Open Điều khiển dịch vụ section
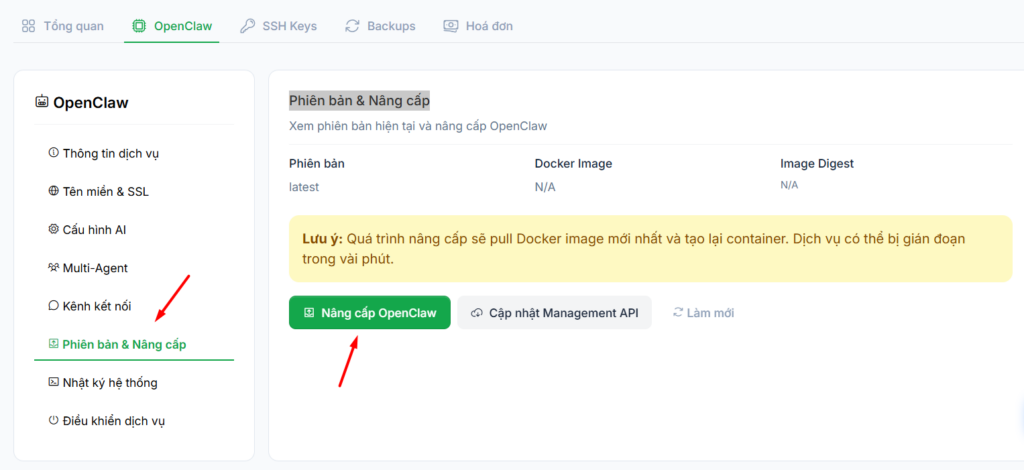 pyautogui.click(x=134, y=420)
